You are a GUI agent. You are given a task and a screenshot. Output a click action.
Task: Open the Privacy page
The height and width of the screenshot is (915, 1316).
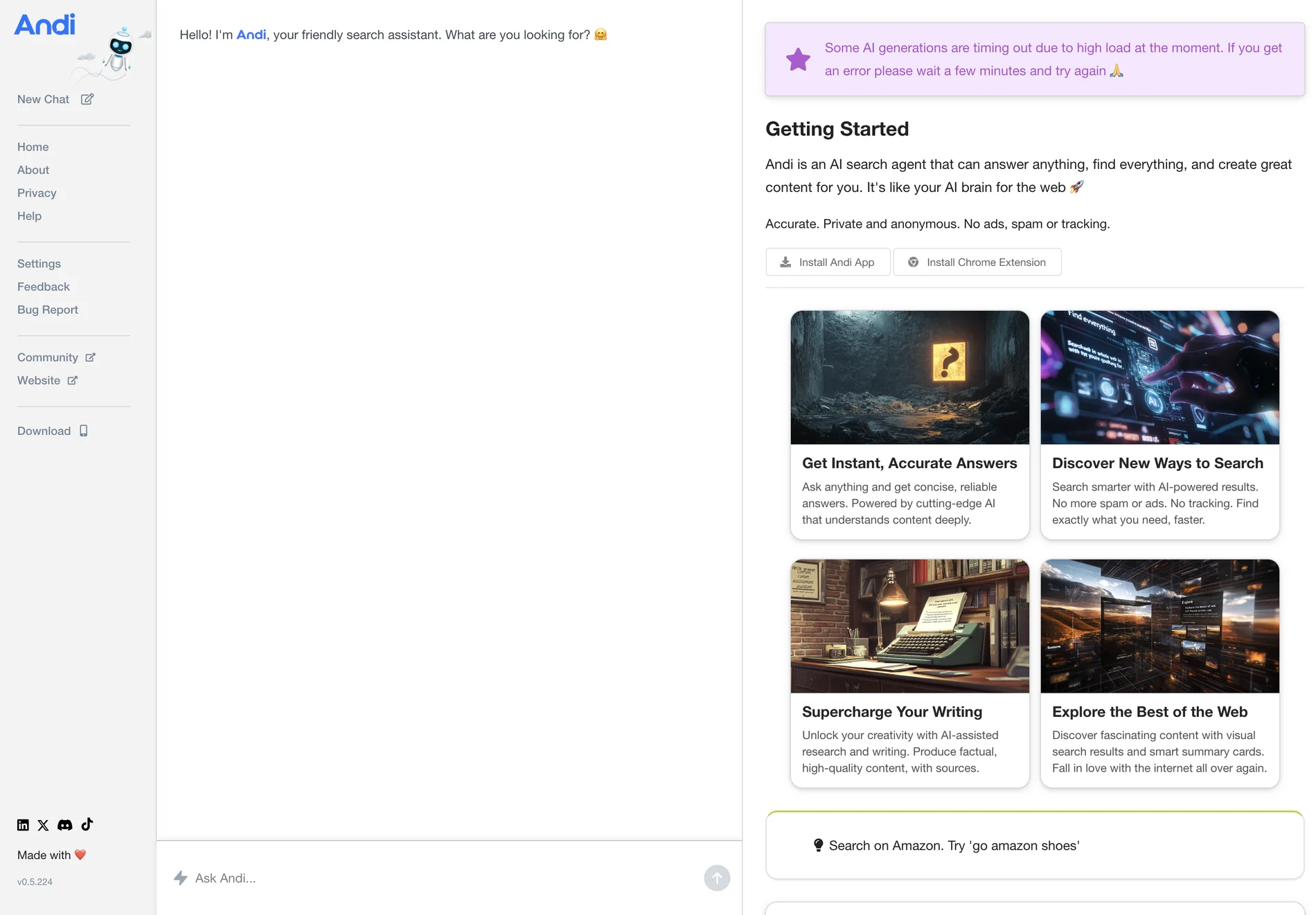(37, 193)
